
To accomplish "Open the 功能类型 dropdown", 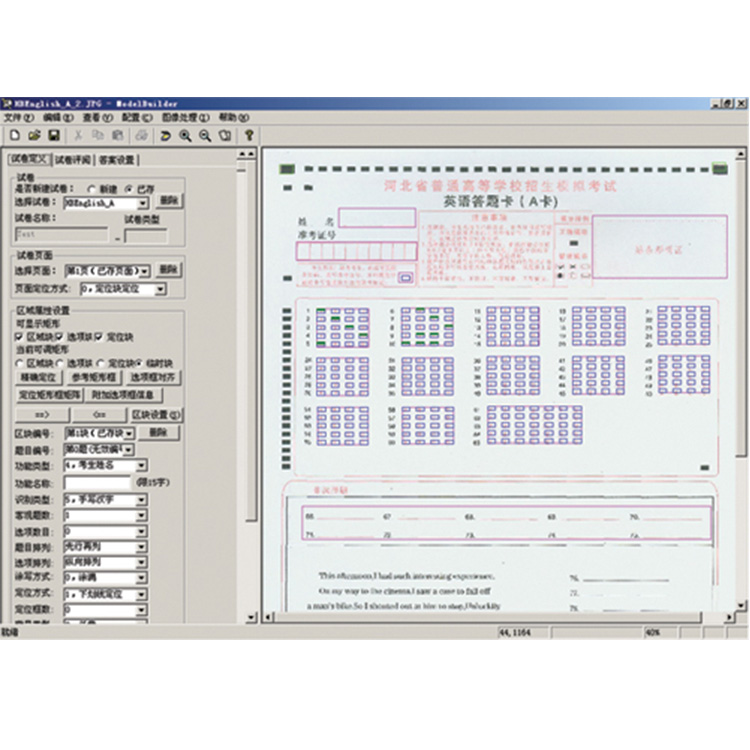I will 142,465.
